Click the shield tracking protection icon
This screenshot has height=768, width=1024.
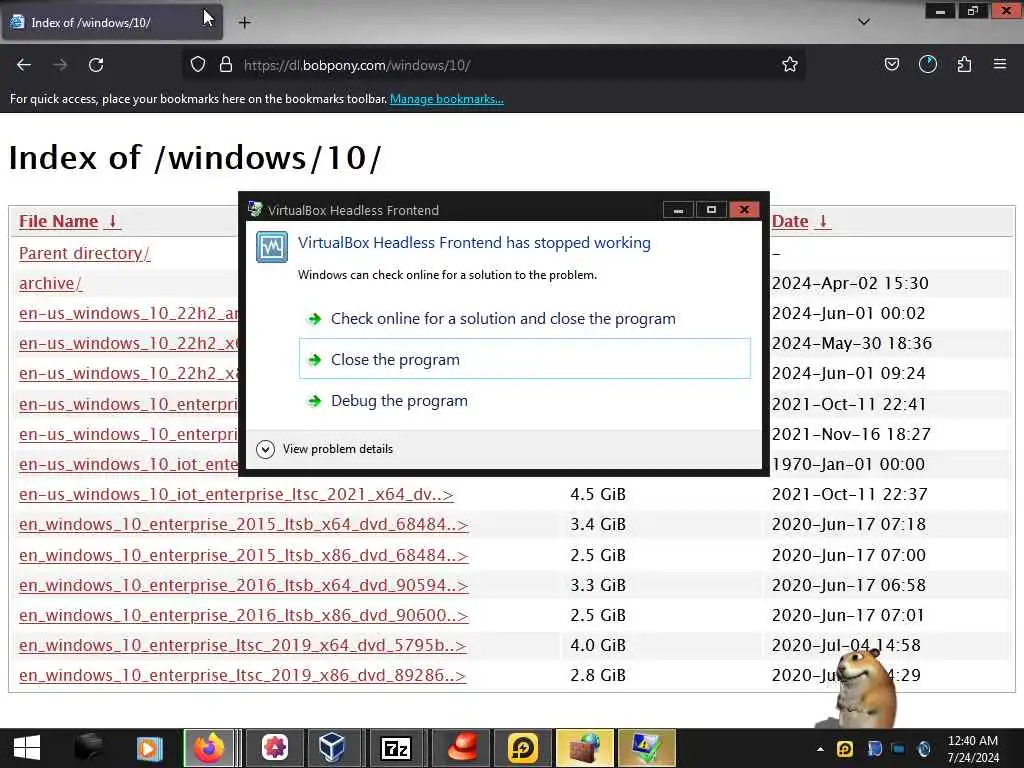click(x=198, y=65)
